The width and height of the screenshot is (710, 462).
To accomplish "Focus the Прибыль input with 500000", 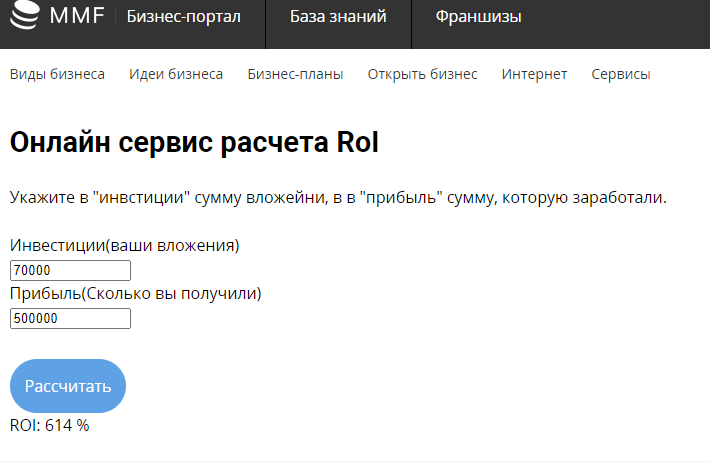I will pos(70,319).
